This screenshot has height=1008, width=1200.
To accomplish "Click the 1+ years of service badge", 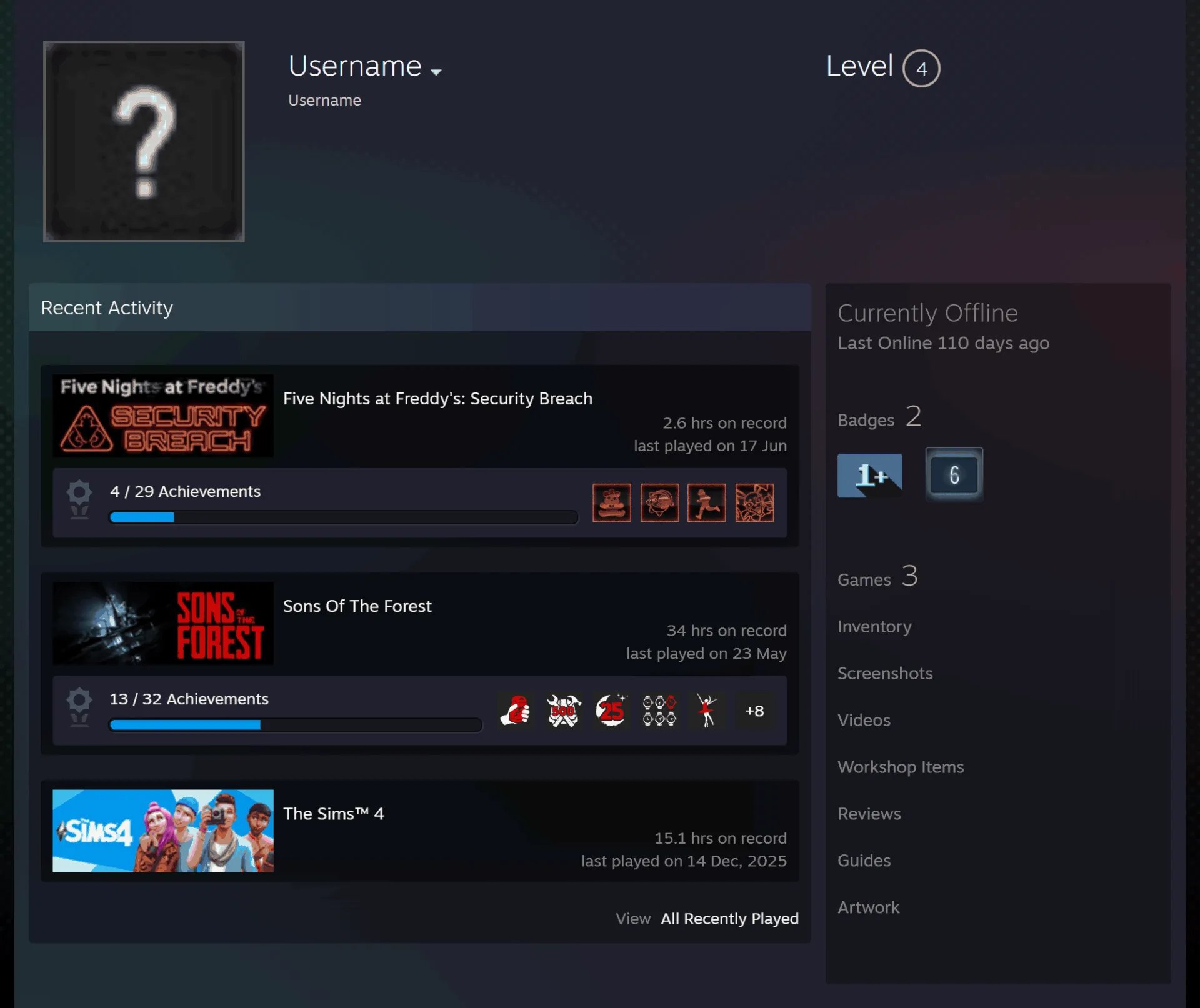I will 870,476.
